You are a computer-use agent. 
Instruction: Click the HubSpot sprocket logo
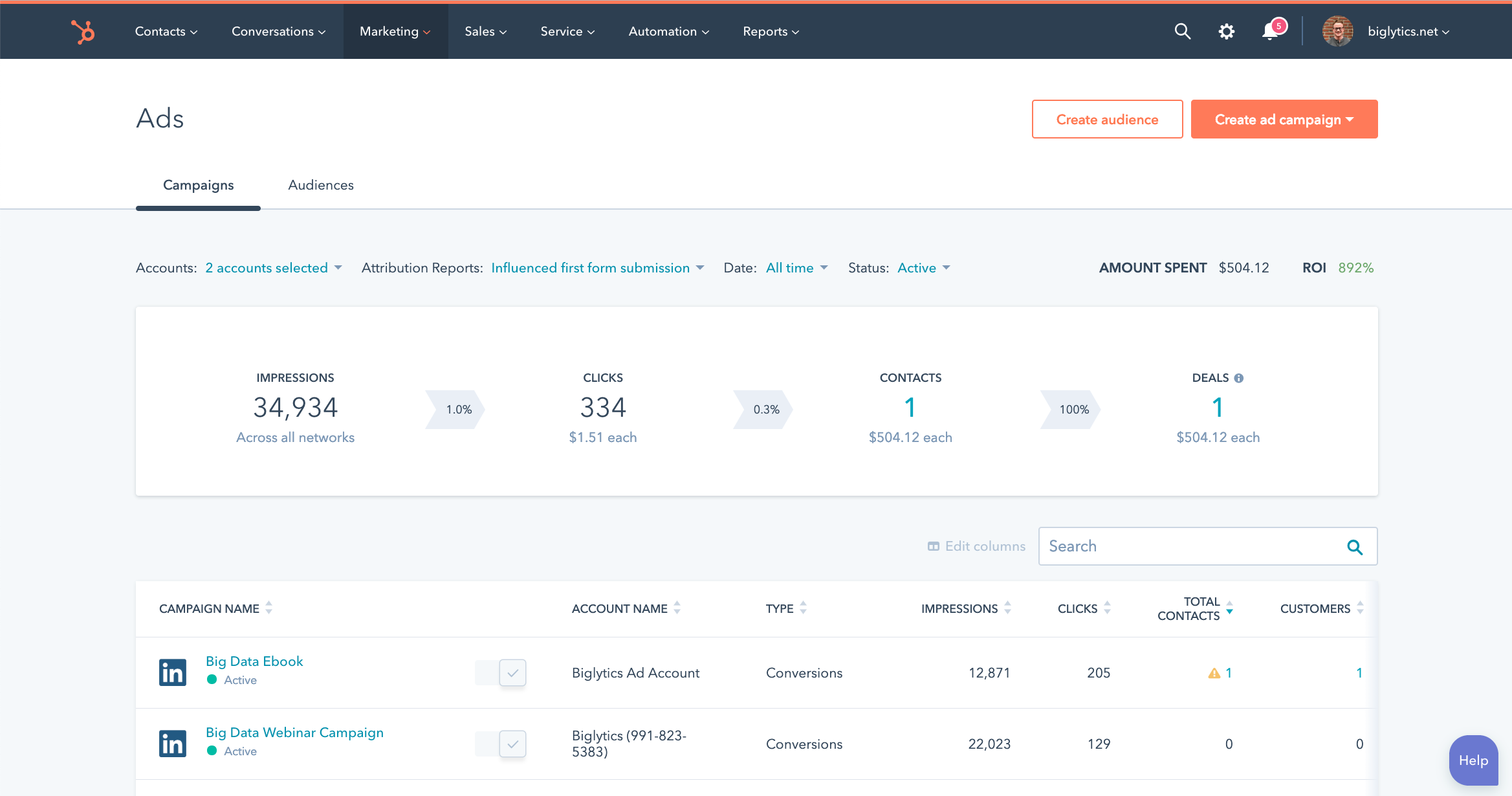pos(83,31)
